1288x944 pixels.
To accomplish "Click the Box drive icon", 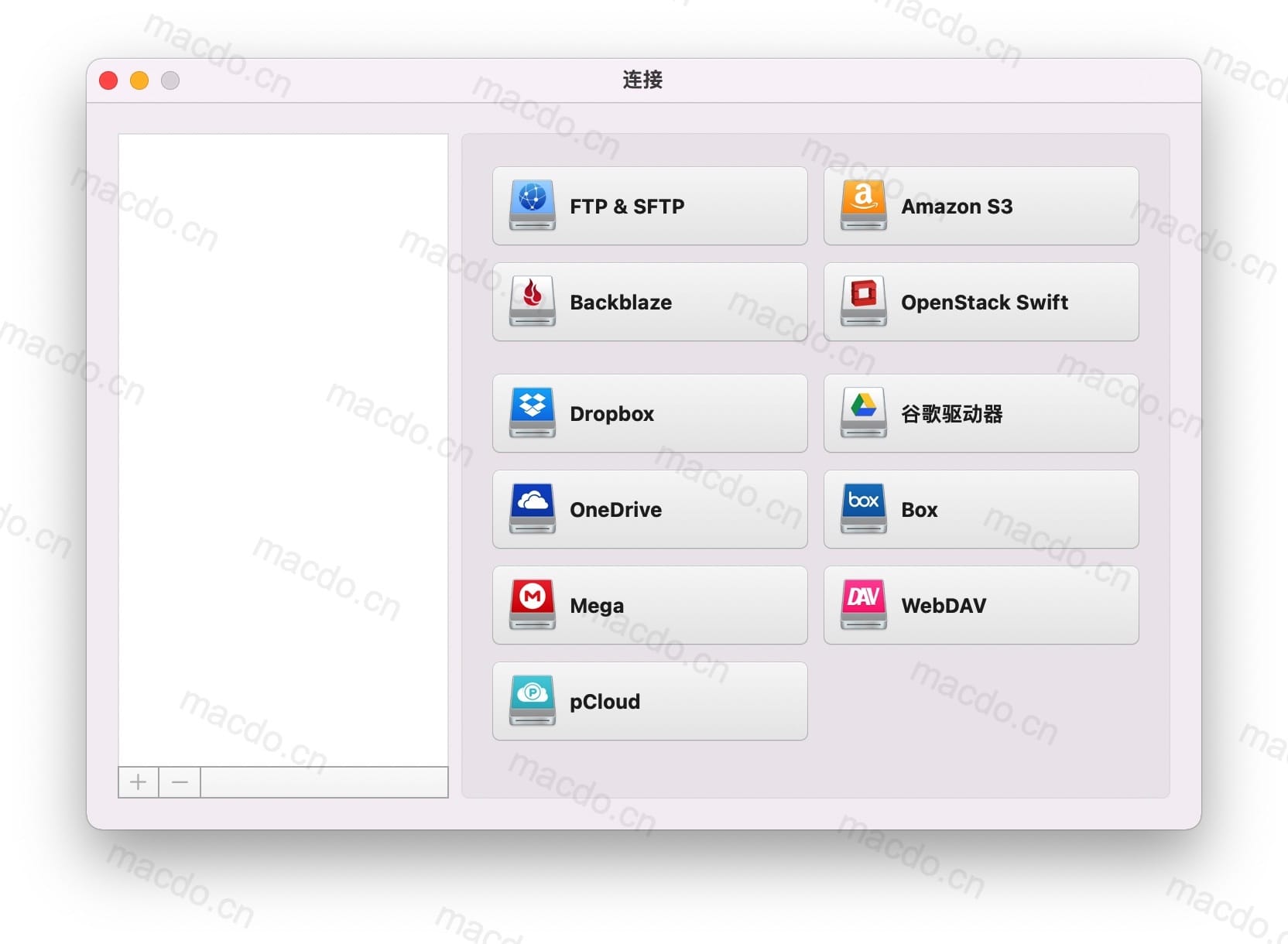I will point(864,509).
